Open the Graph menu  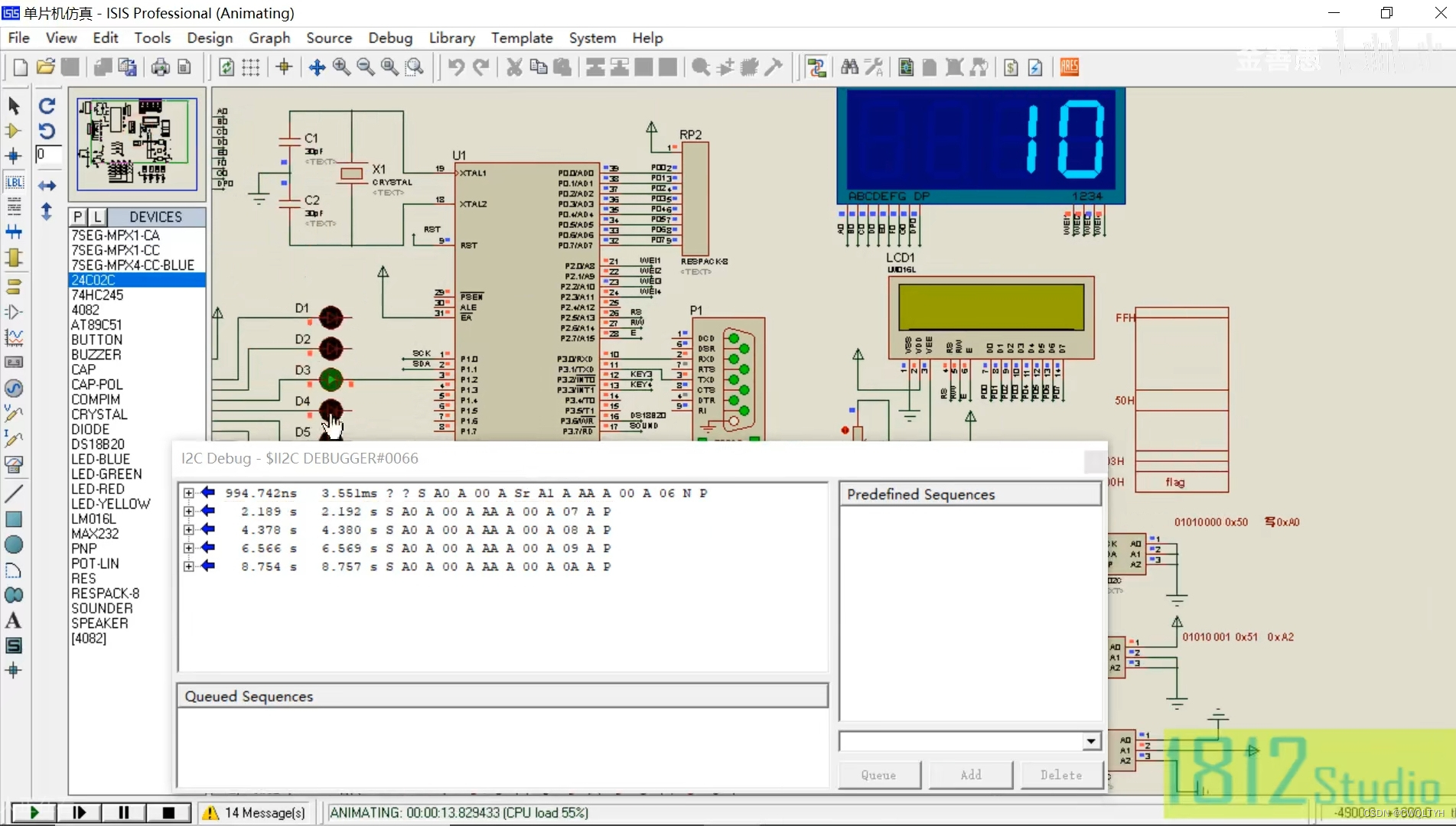pyautogui.click(x=269, y=37)
